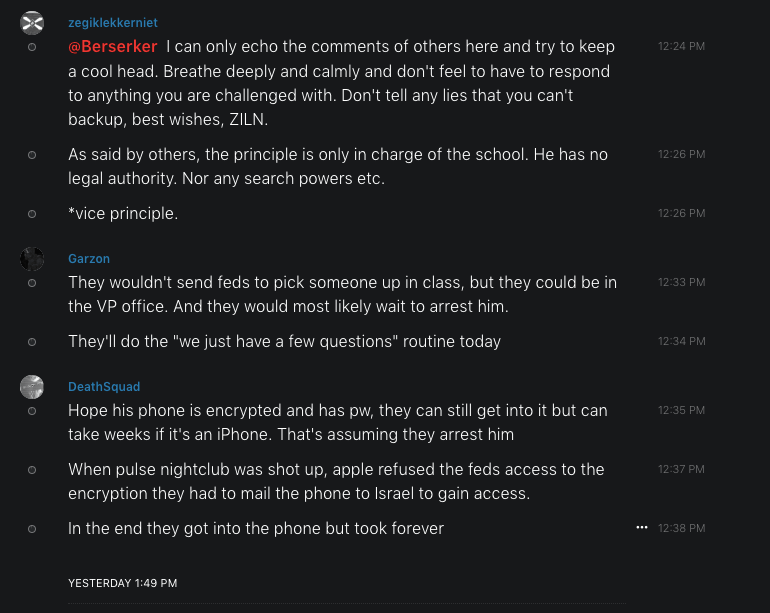Click zegiklekkerniet's profile avatar
770x613 pixels.
coord(32,23)
